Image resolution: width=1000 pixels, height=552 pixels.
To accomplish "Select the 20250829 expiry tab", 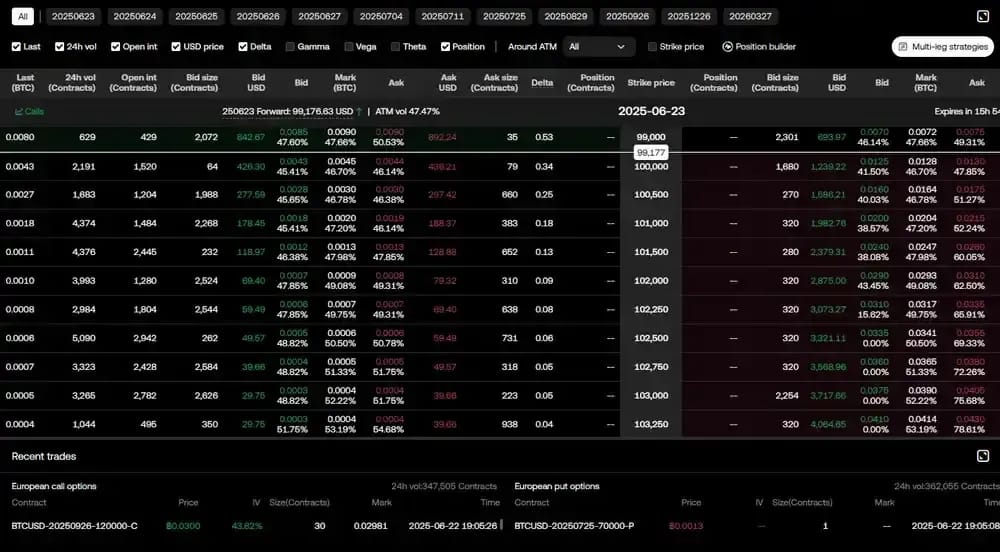I will (566, 17).
